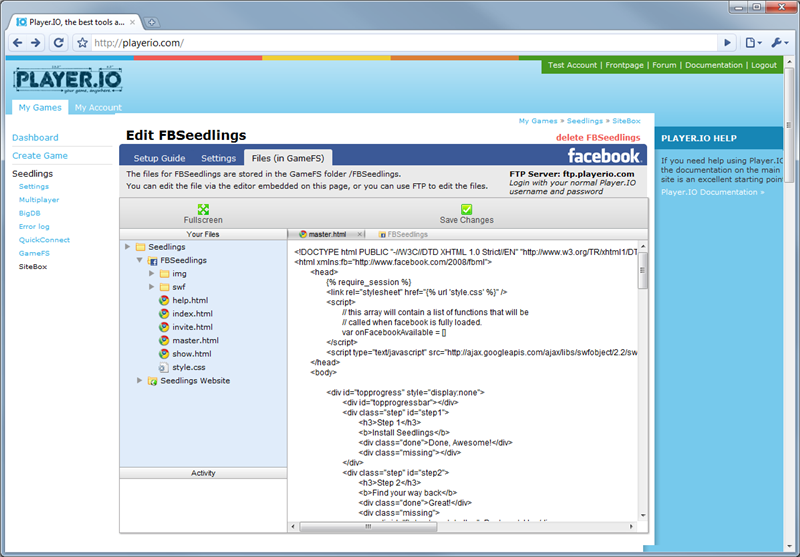This screenshot has height=557, width=800.
Task: Select the Files (in GameFS) tab
Action: pyautogui.click(x=288, y=158)
